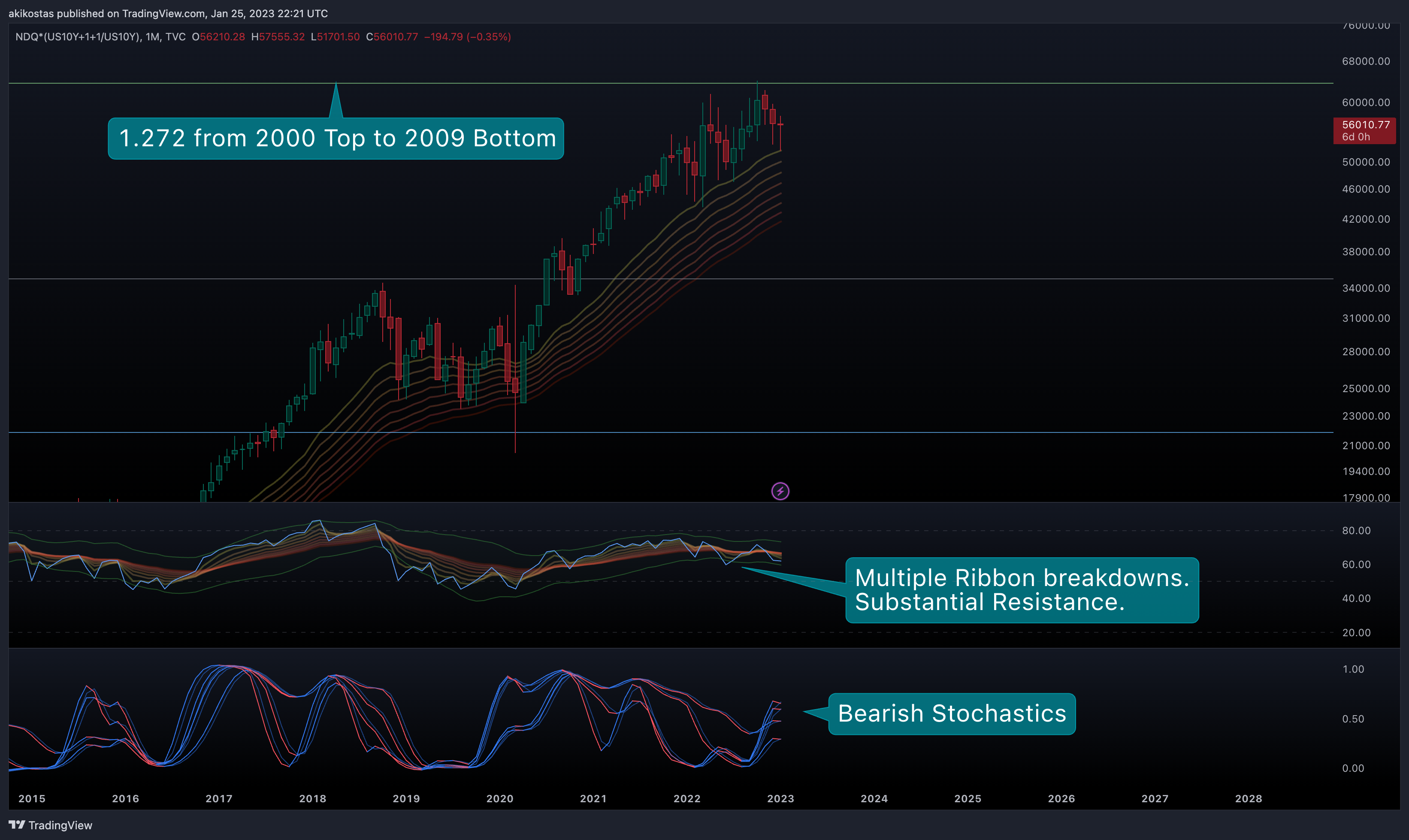Image resolution: width=1409 pixels, height=840 pixels.
Task: Click the low value L51701.50
Action: coord(335,37)
